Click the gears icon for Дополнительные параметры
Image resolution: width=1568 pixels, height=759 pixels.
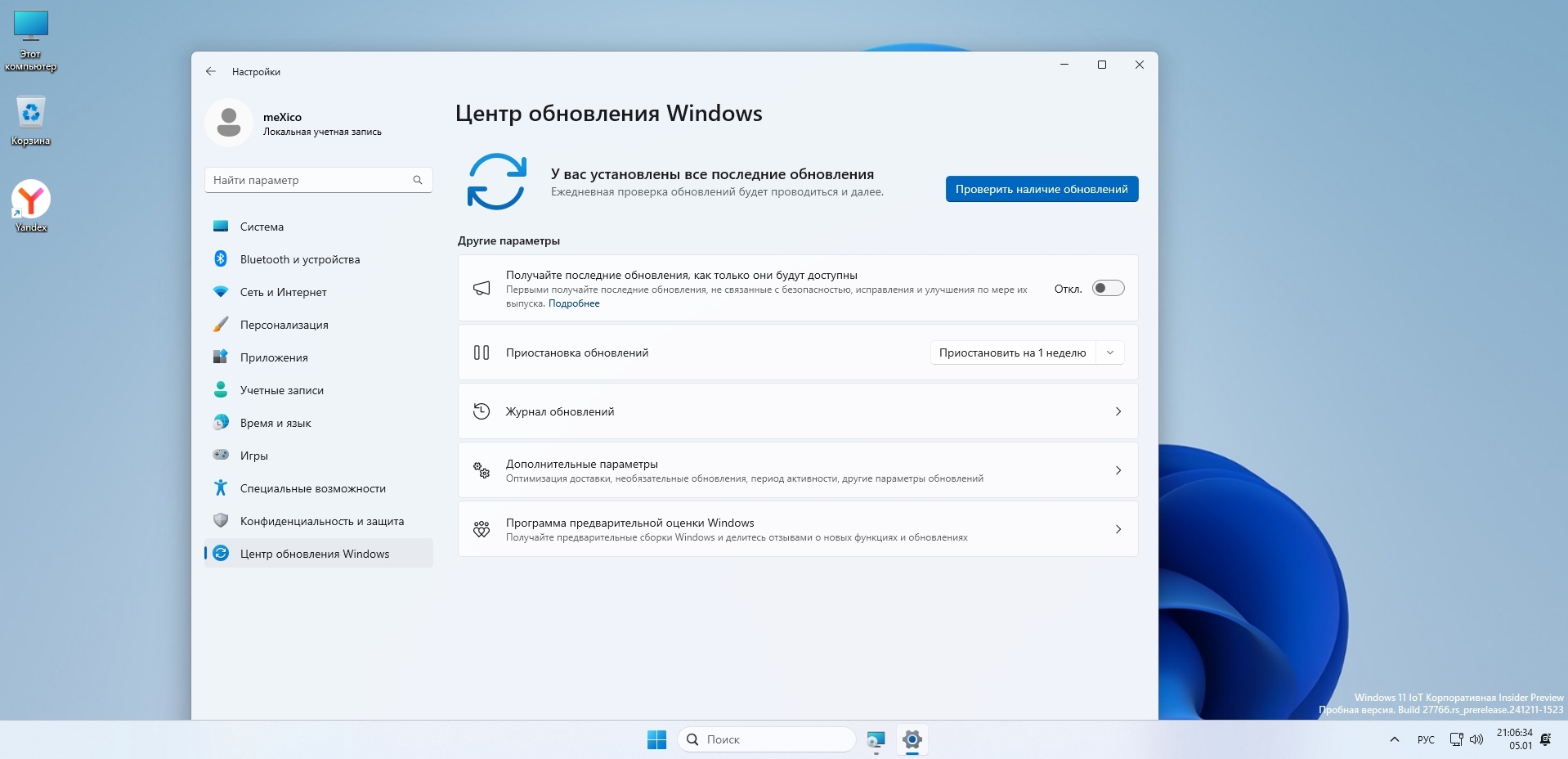pyautogui.click(x=482, y=470)
